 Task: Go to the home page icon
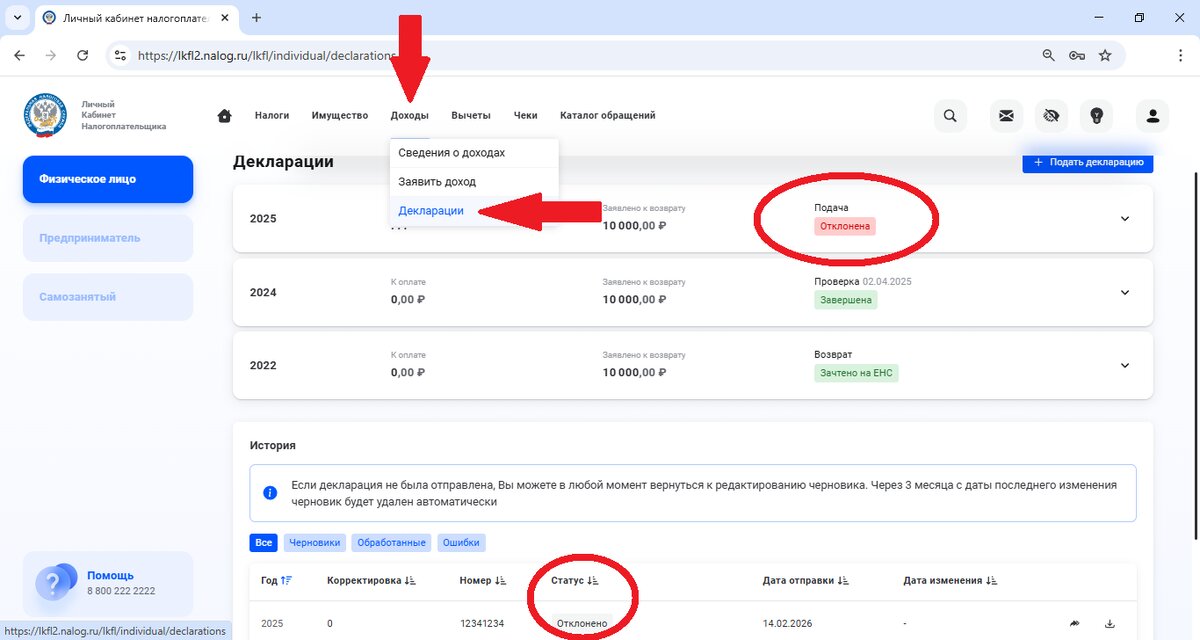pyautogui.click(x=224, y=116)
